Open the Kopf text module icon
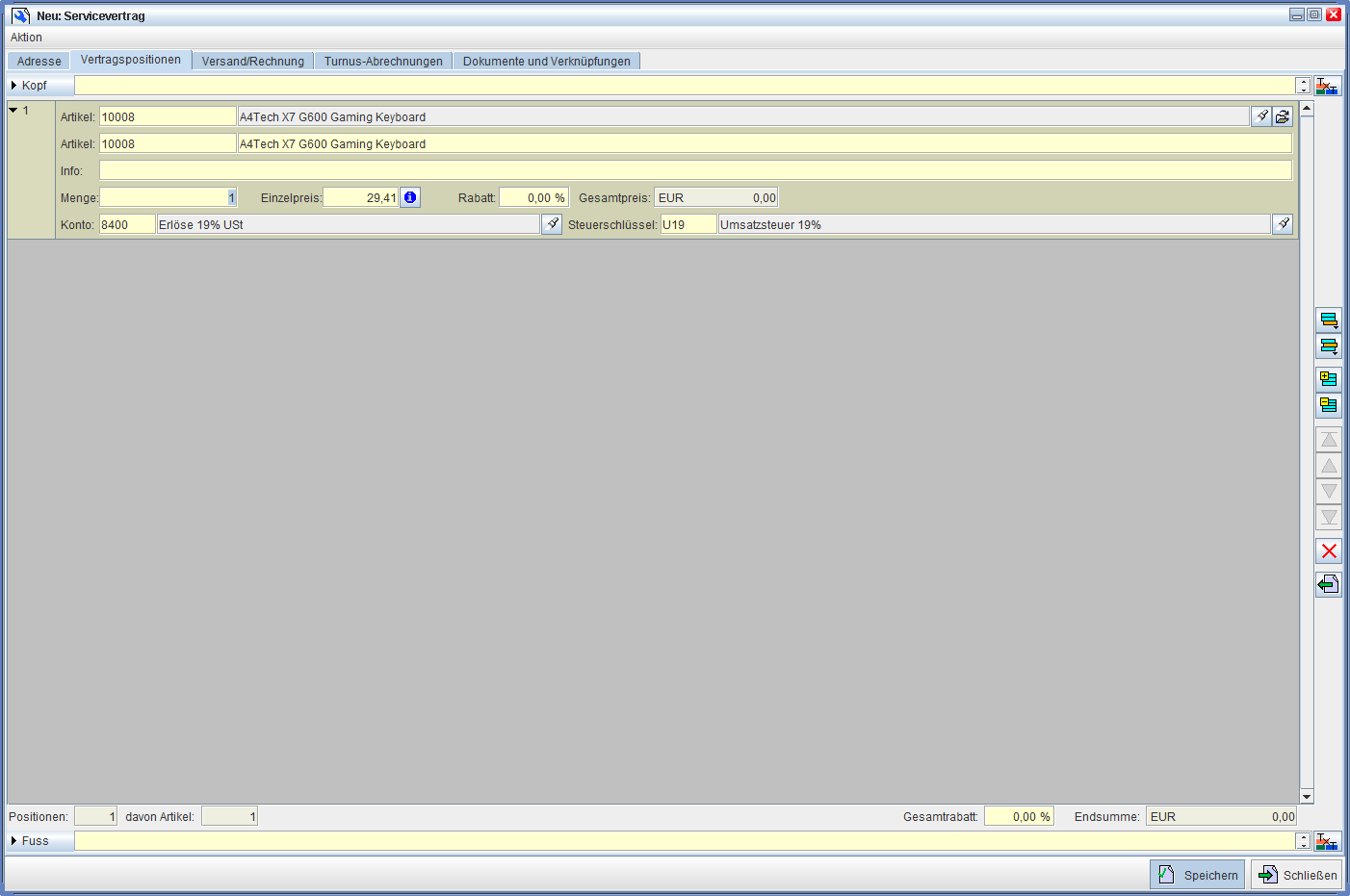 click(x=1328, y=86)
